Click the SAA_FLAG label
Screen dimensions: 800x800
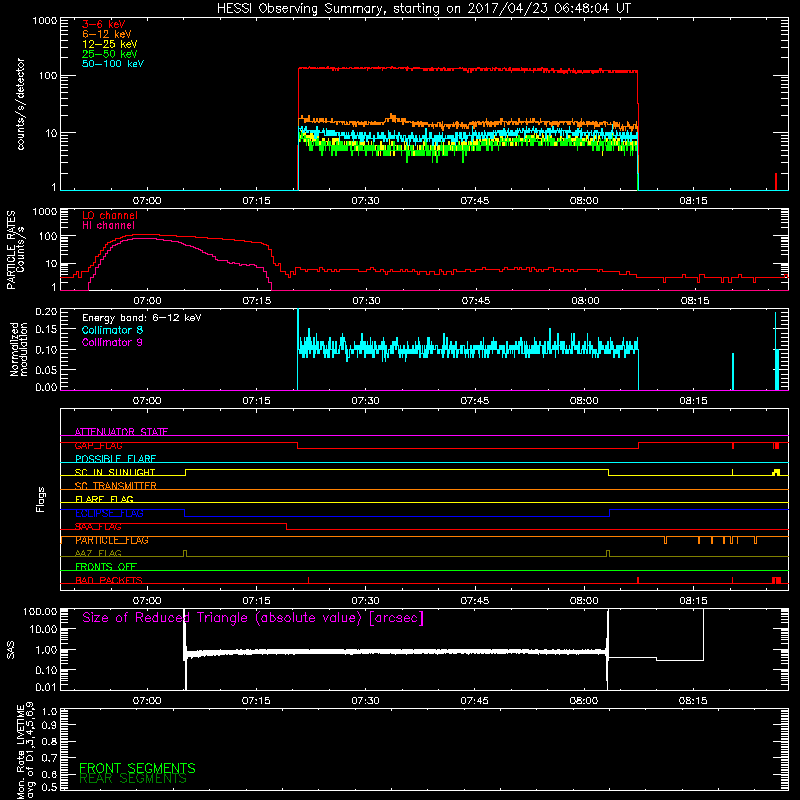(x=98, y=527)
